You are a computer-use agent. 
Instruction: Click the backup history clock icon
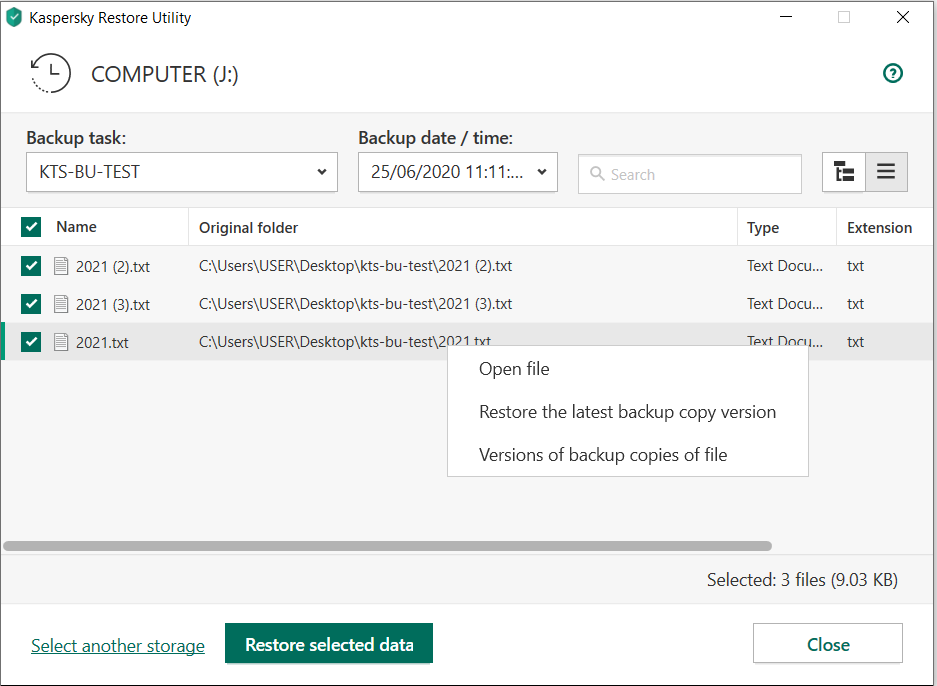[50, 74]
